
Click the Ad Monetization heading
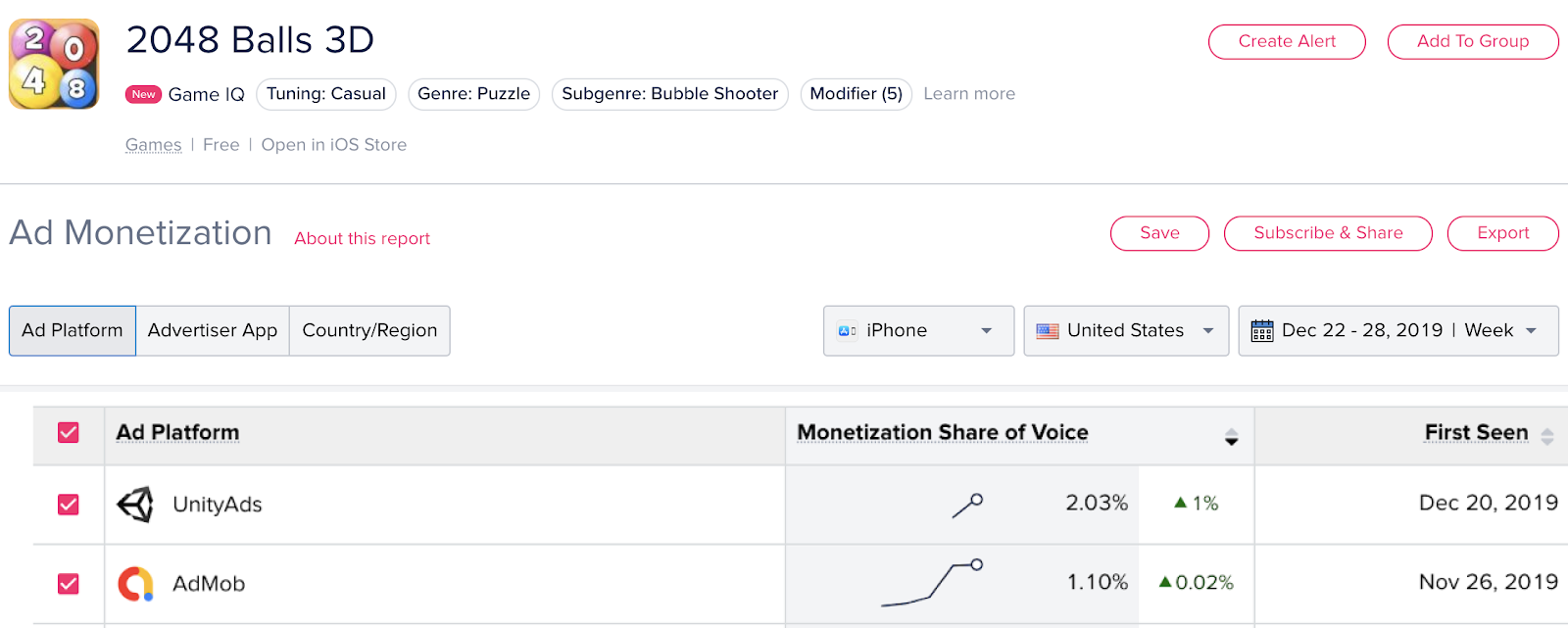click(x=141, y=233)
